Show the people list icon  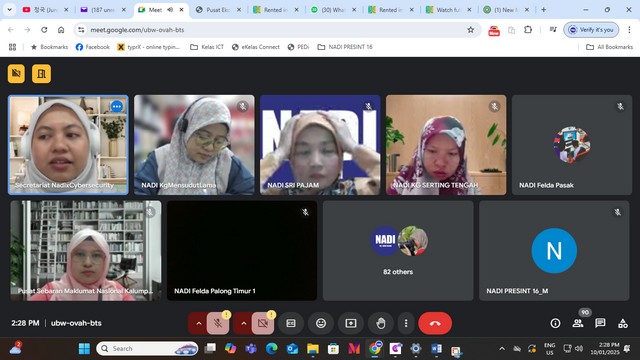(x=578, y=323)
